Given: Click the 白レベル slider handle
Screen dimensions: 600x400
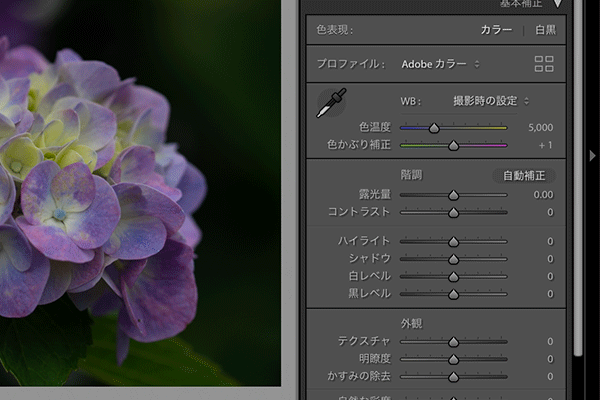Looking at the screenshot, I should pyautogui.click(x=453, y=277).
